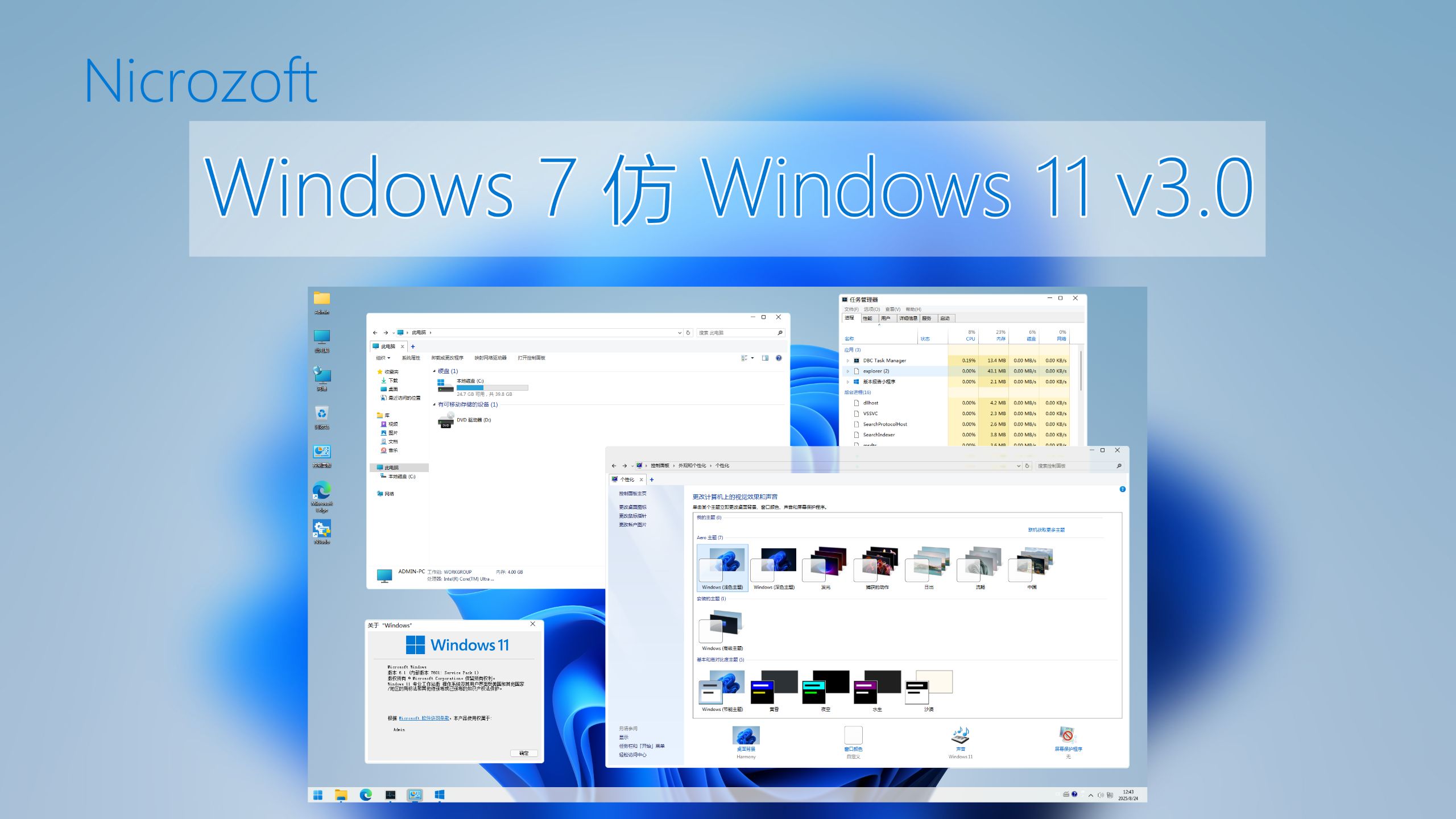Viewport: 1456px width, 819px height.
Task: Open the 选项(O) menu in Task Manager
Action: [x=872, y=309]
